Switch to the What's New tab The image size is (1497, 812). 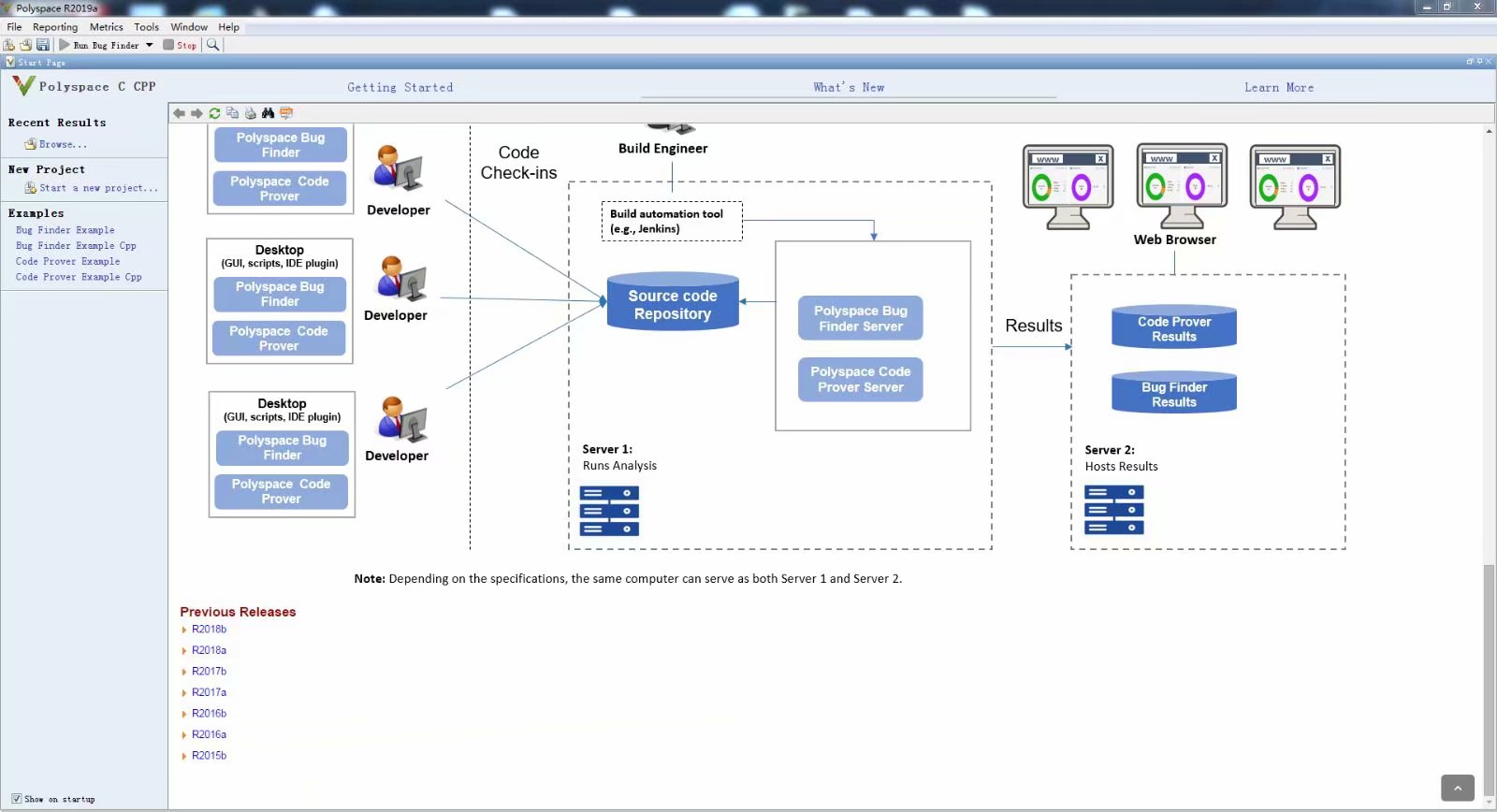(x=849, y=87)
